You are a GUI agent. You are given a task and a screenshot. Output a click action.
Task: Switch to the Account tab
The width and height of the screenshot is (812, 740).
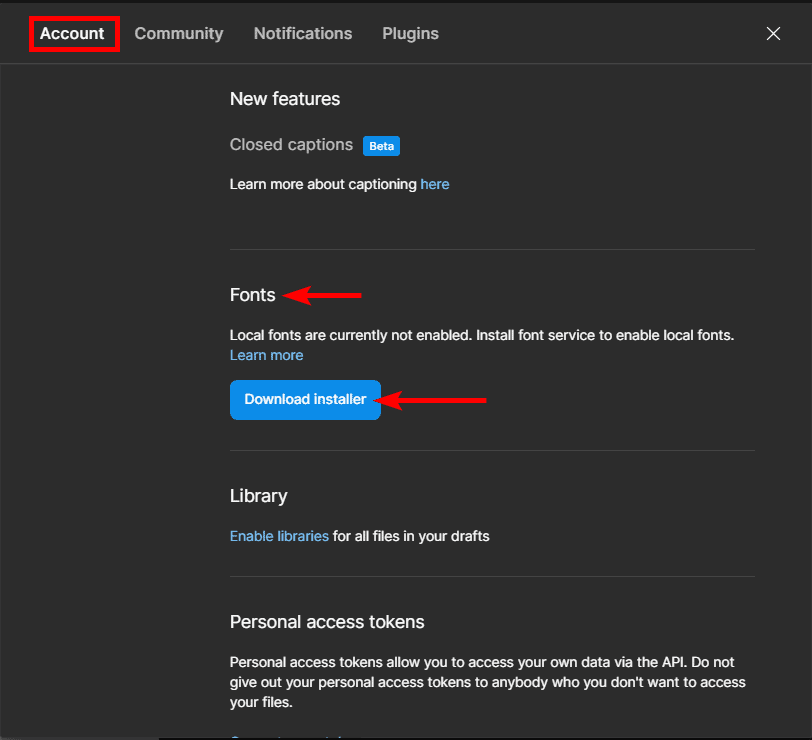[x=72, y=33]
